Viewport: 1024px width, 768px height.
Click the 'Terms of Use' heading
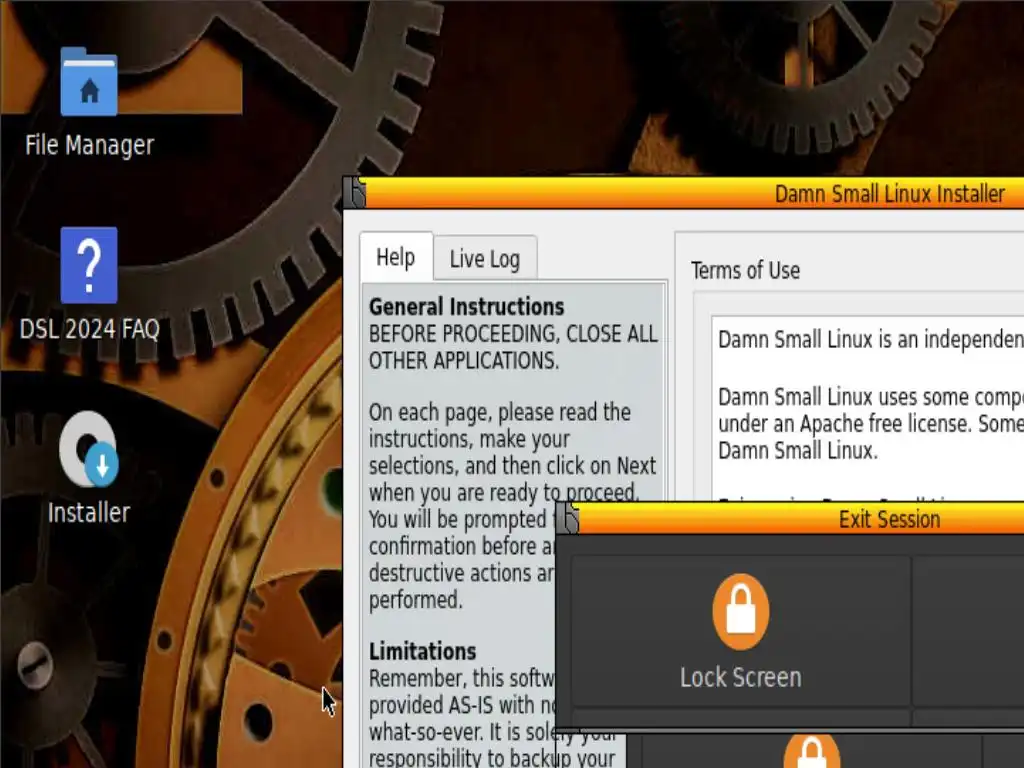(745, 270)
